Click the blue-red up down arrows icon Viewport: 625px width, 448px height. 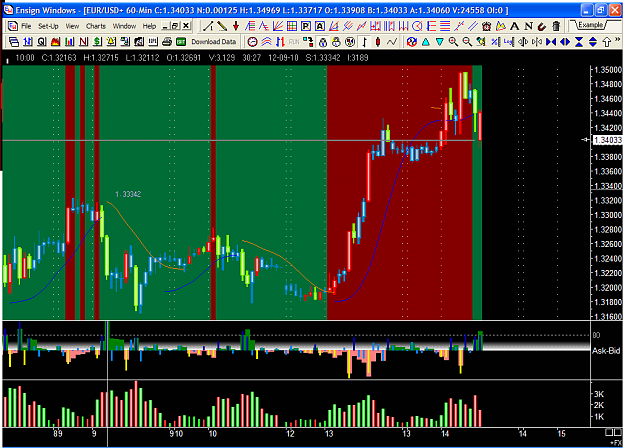[280, 42]
